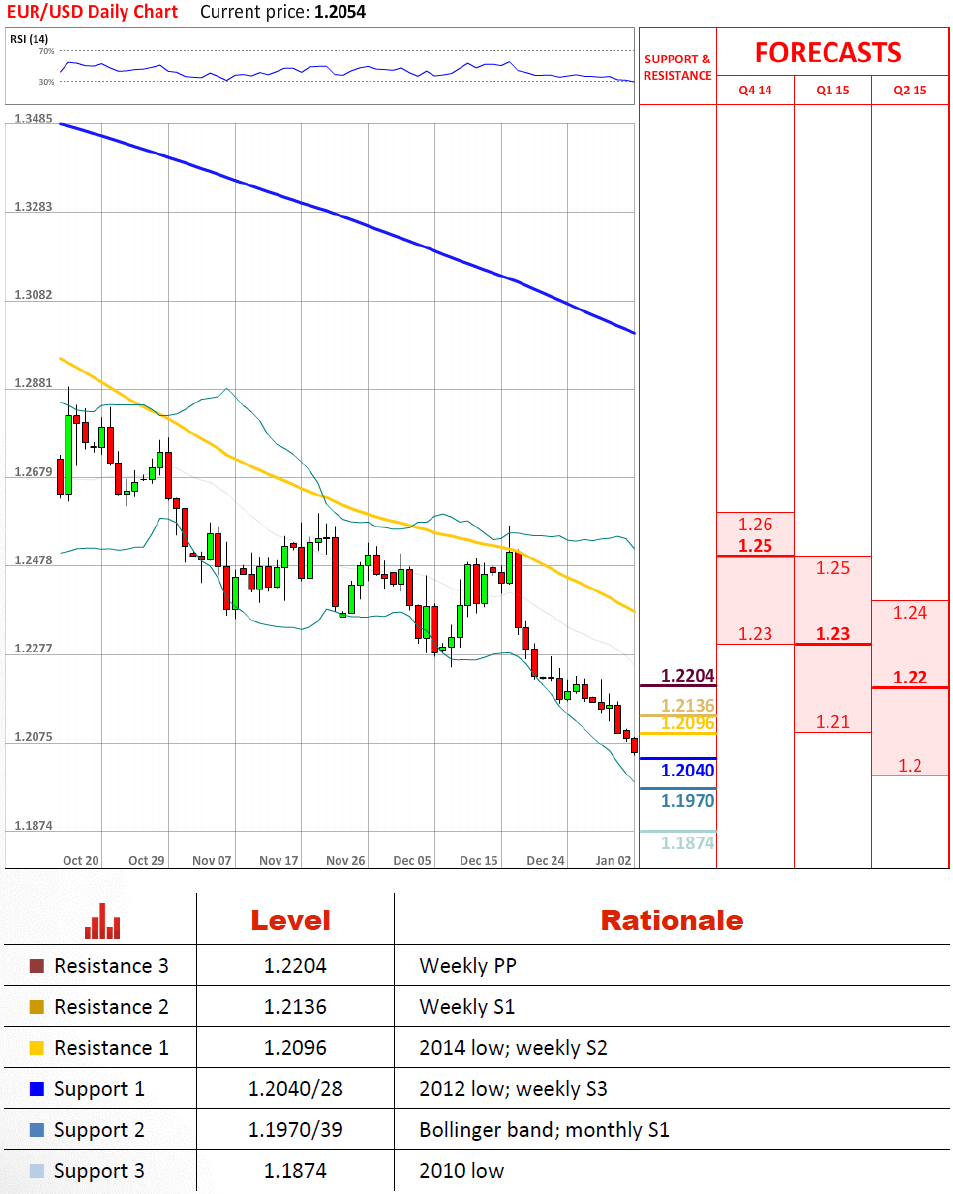Image resolution: width=953 pixels, height=1194 pixels.
Task: Click the Resistance 1 yellow swatch
Action: pos(37,1048)
